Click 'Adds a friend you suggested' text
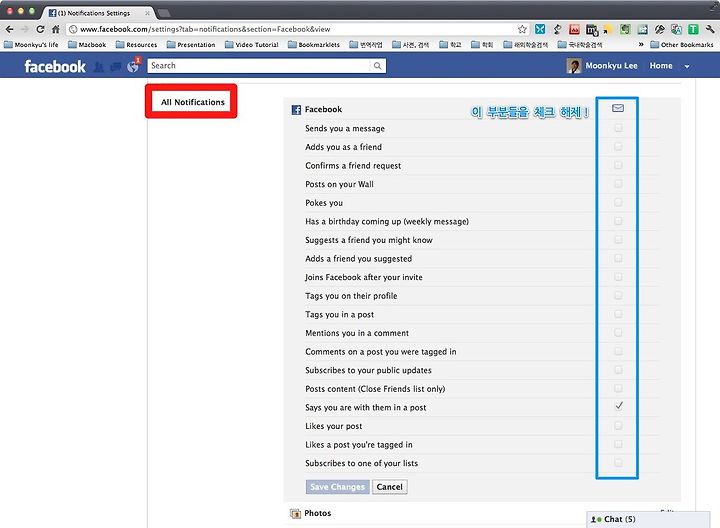The width and height of the screenshot is (720, 528). coord(359,258)
